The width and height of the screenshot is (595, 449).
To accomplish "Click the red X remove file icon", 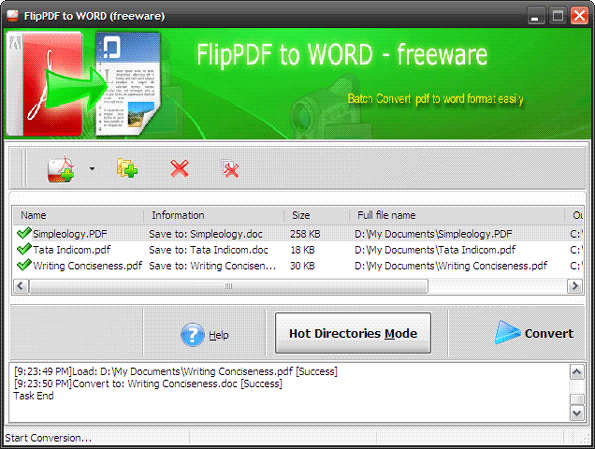I will (x=179, y=169).
